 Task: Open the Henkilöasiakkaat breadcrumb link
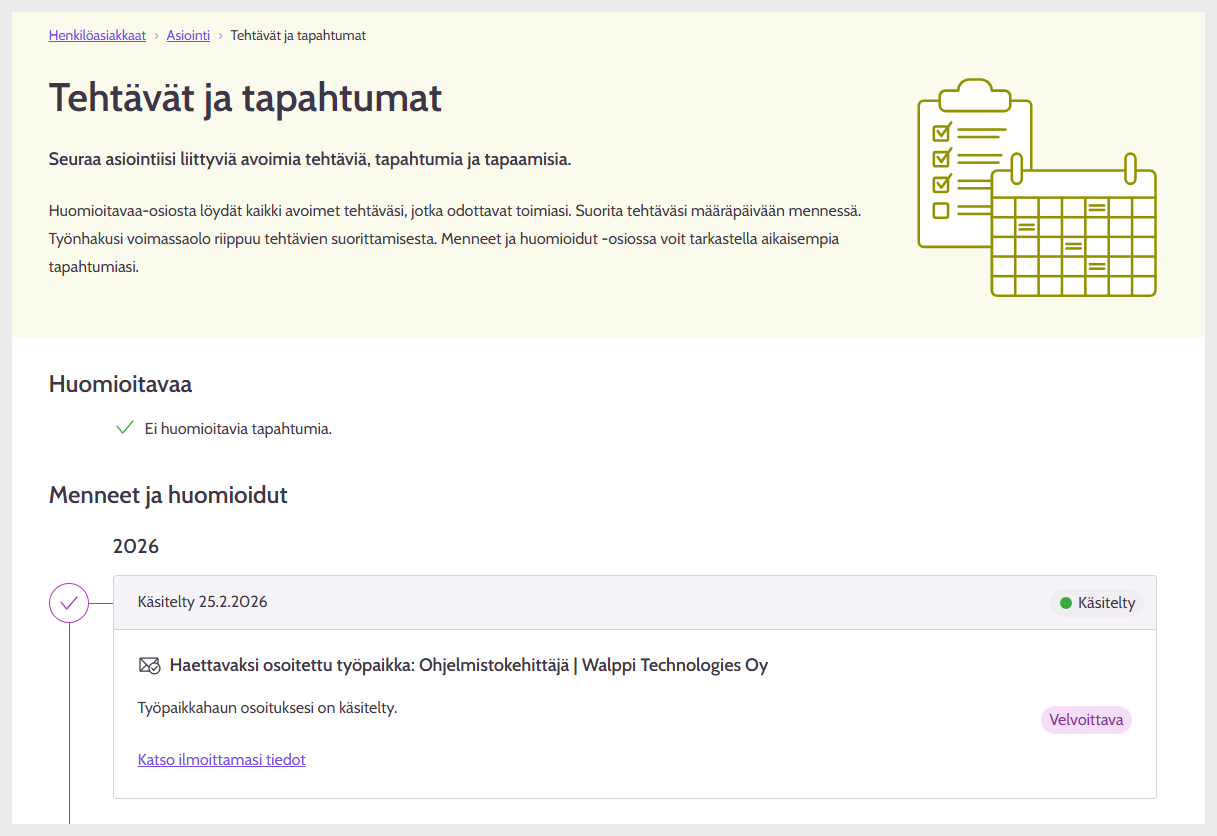coord(97,35)
